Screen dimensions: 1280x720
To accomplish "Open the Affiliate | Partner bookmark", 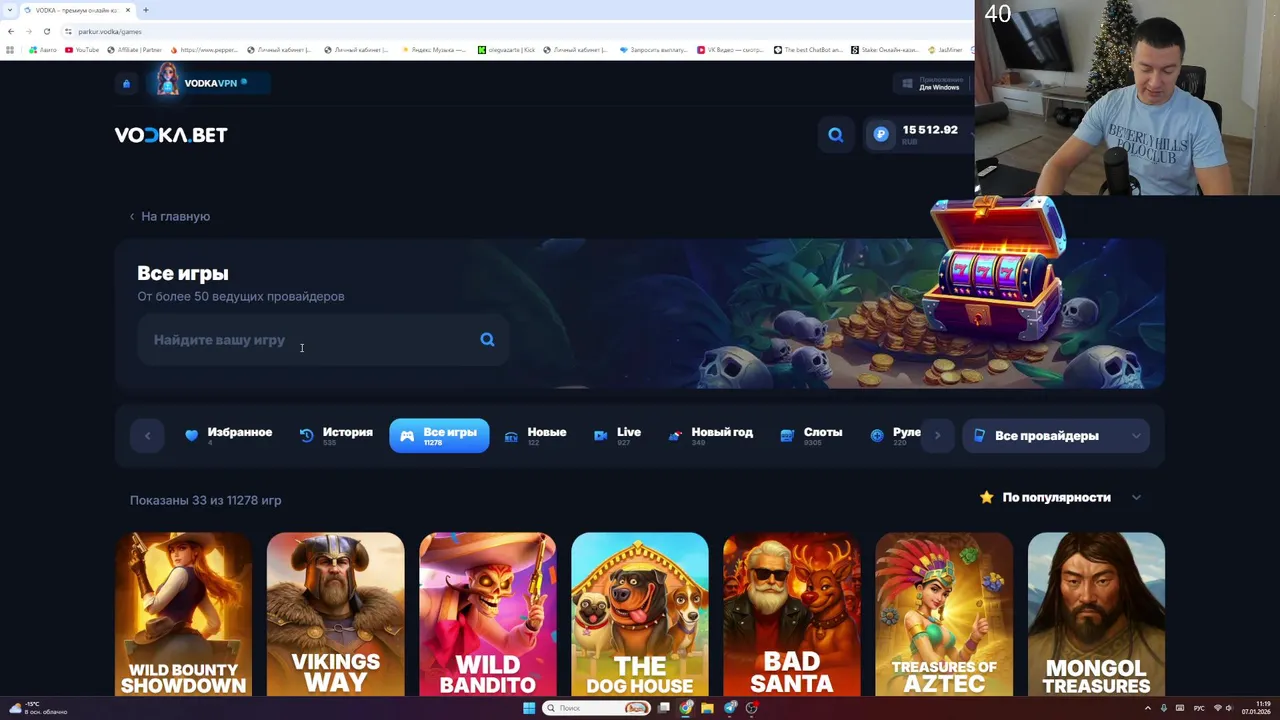I will pyautogui.click(x=134, y=49).
